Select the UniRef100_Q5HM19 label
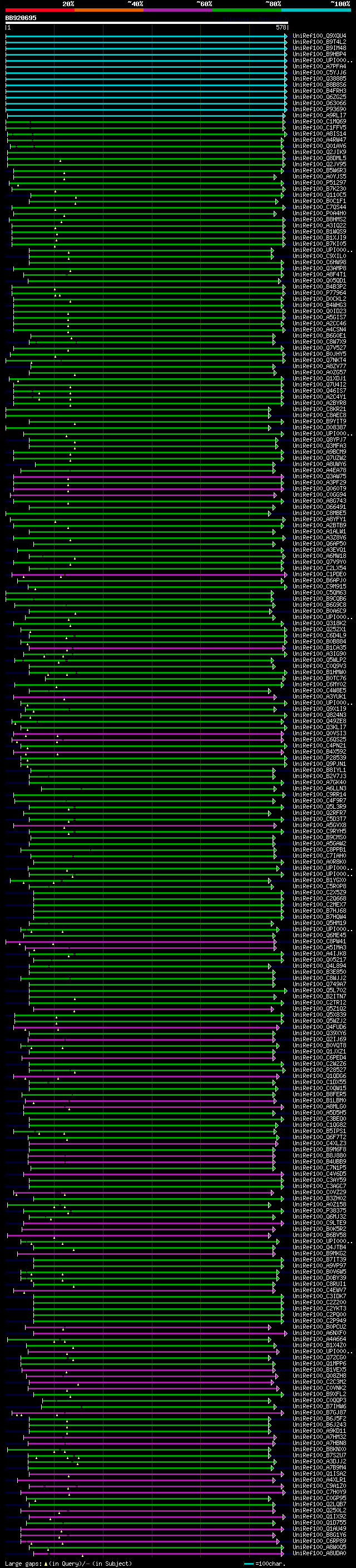This screenshot has width=356, height=1568. tap(319, 922)
